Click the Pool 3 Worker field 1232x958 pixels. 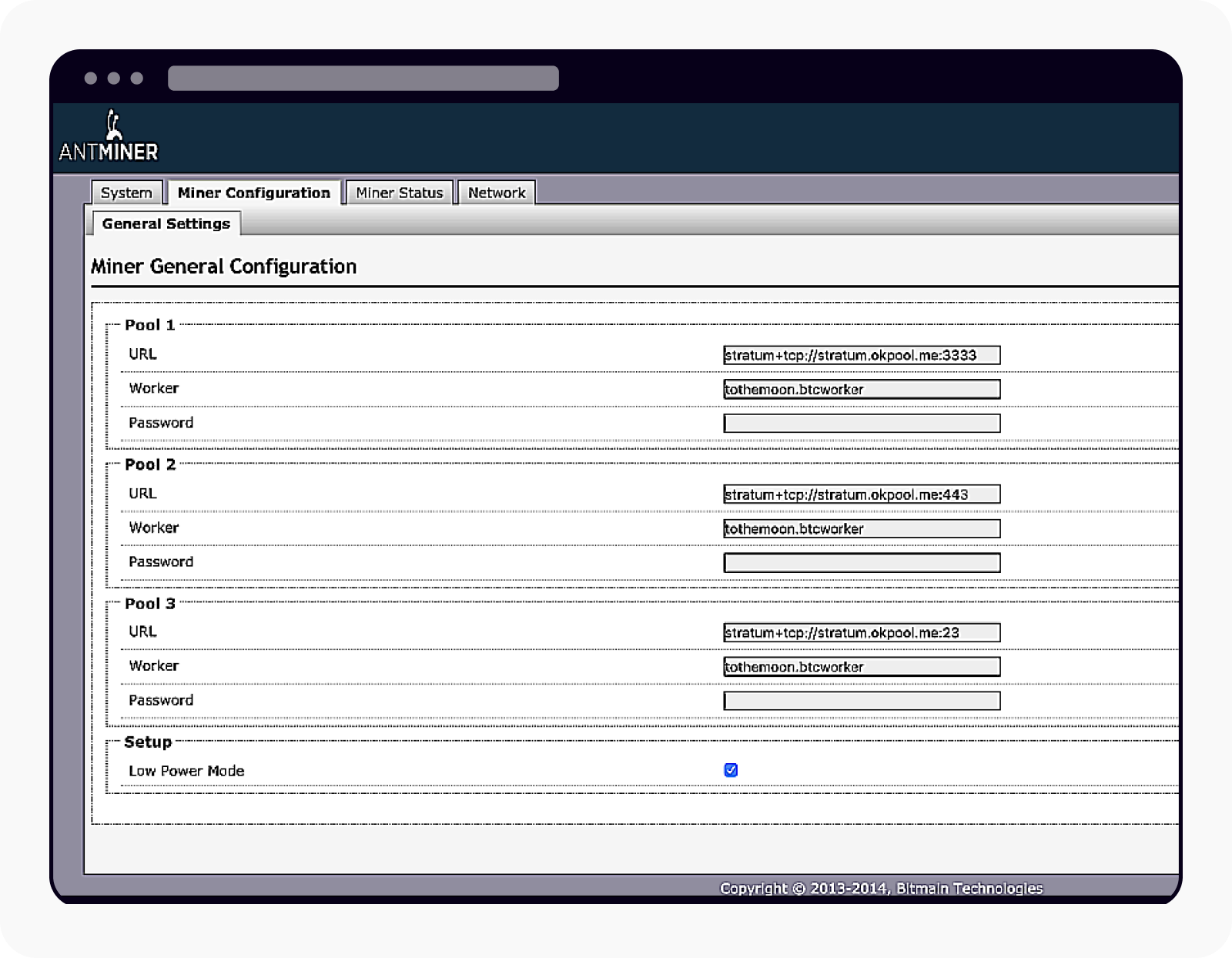(x=861, y=667)
